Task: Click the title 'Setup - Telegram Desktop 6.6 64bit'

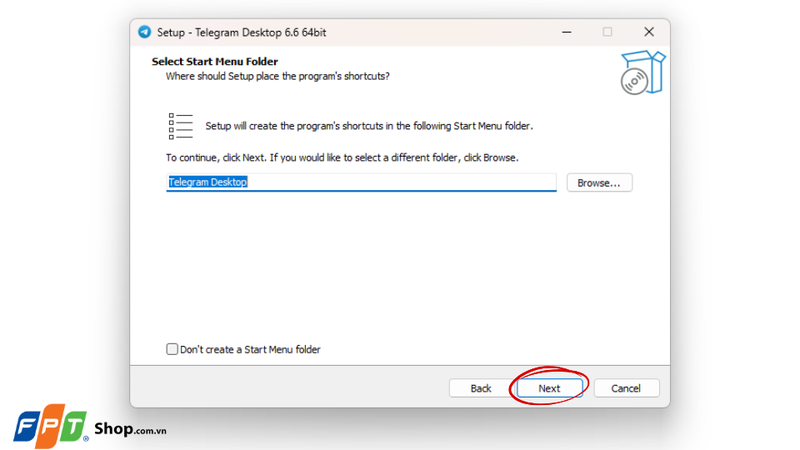Action: 241,32
